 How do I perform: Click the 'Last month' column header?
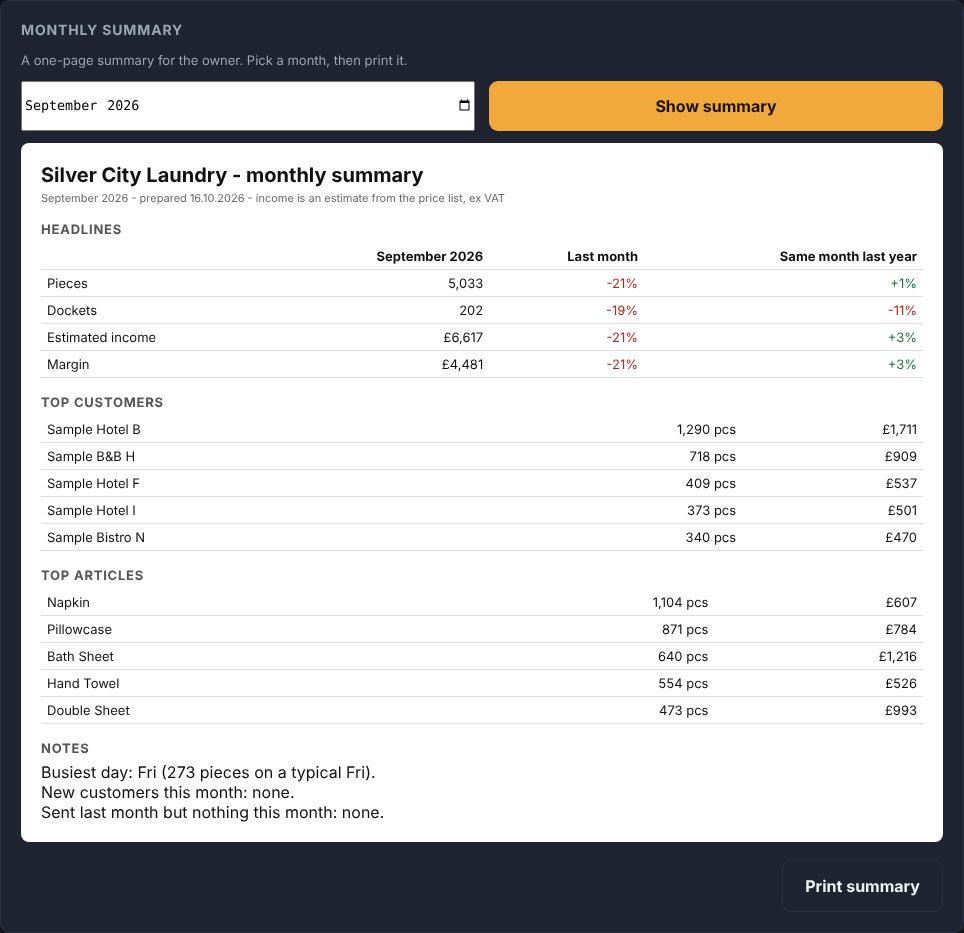click(602, 256)
